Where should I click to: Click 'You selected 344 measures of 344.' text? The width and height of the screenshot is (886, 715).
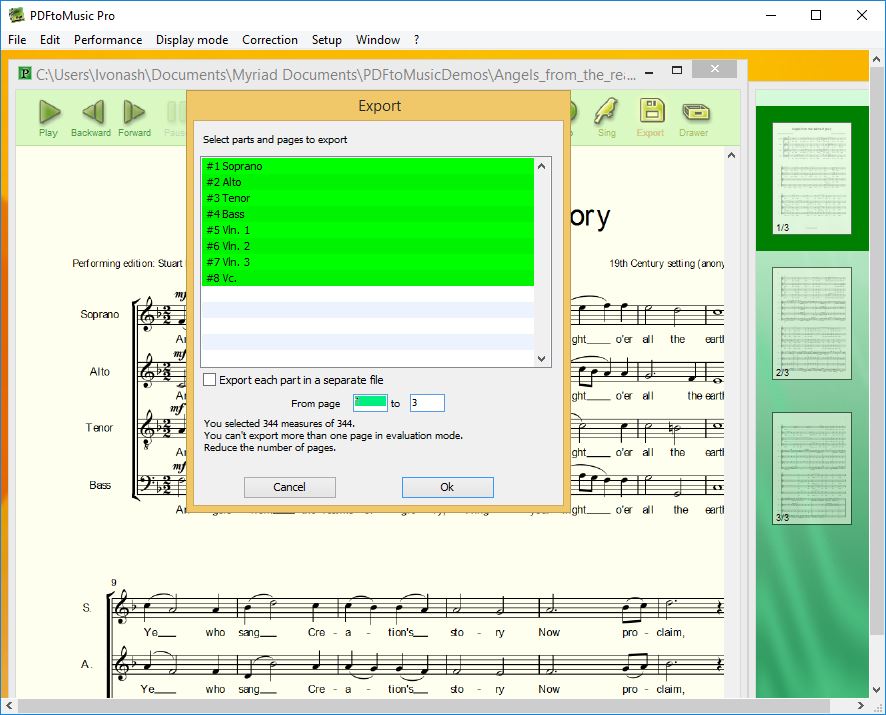[x=279, y=423]
